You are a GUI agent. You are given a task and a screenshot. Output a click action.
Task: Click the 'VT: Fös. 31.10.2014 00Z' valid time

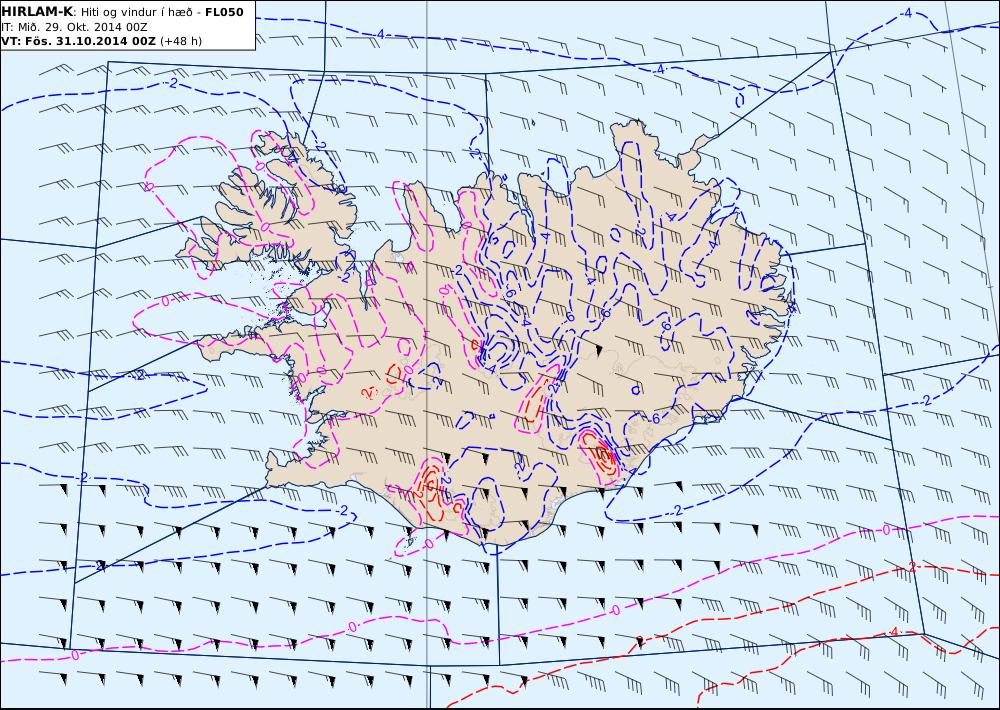coord(78,41)
